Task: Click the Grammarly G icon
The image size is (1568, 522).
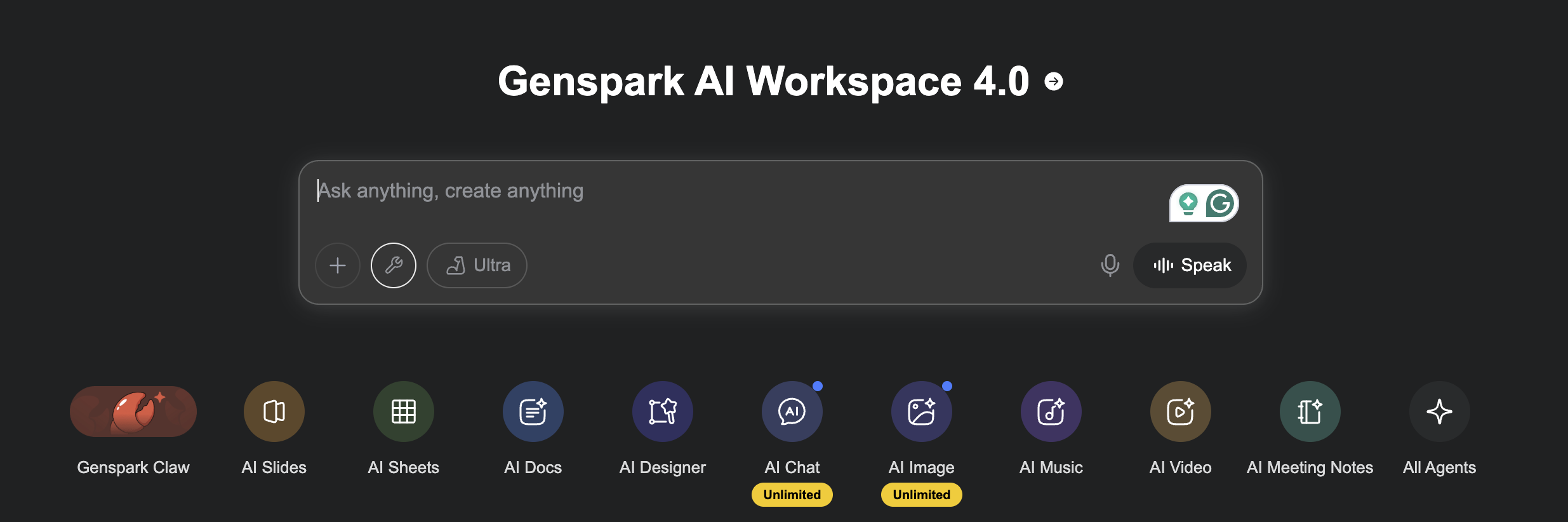Action: click(x=1220, y=204)
